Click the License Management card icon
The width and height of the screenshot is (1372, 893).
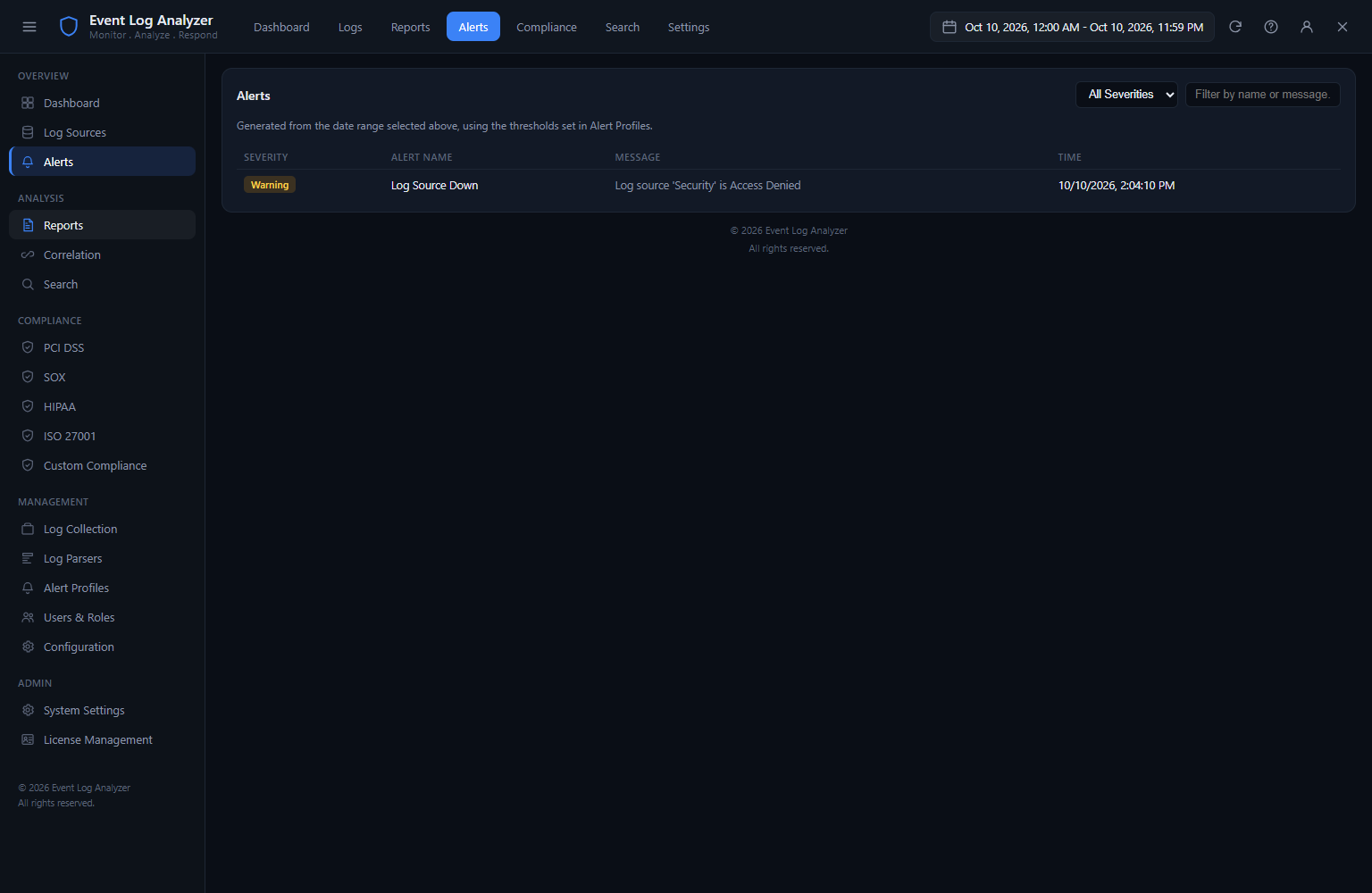tap(28, 739)
